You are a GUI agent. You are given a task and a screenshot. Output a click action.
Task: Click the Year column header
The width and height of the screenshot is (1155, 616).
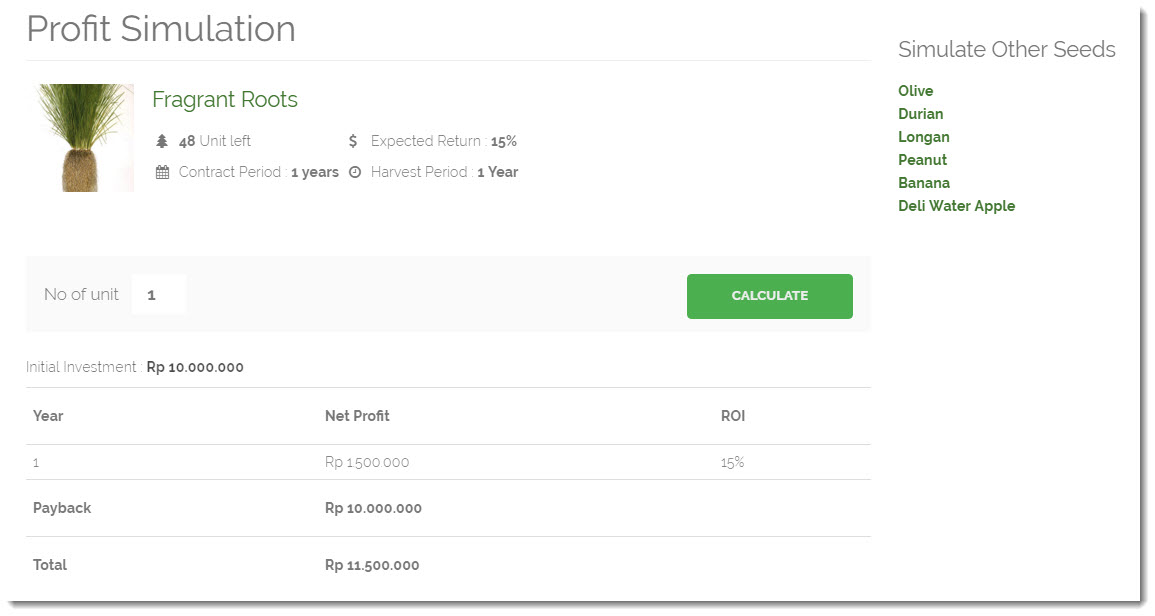(48, 416)
